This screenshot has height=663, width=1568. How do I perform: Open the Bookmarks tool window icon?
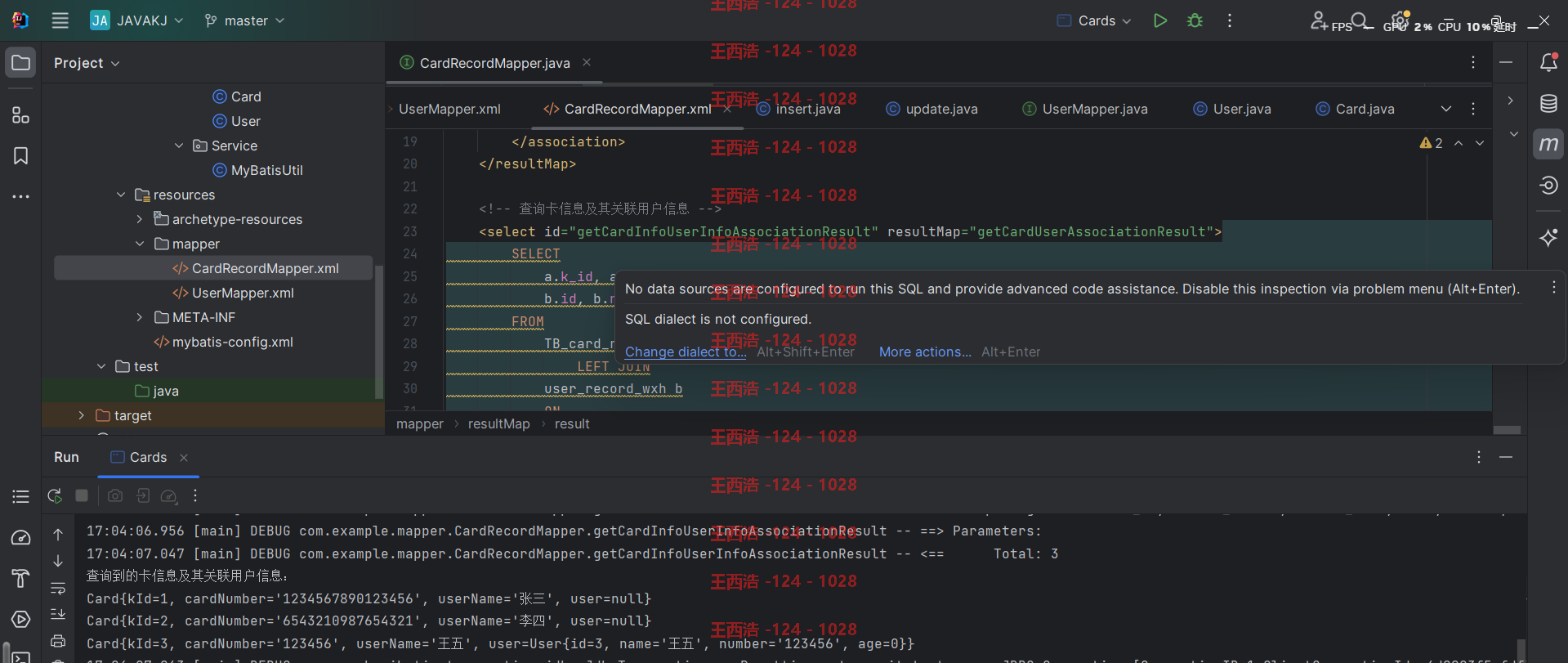point(21,156)
